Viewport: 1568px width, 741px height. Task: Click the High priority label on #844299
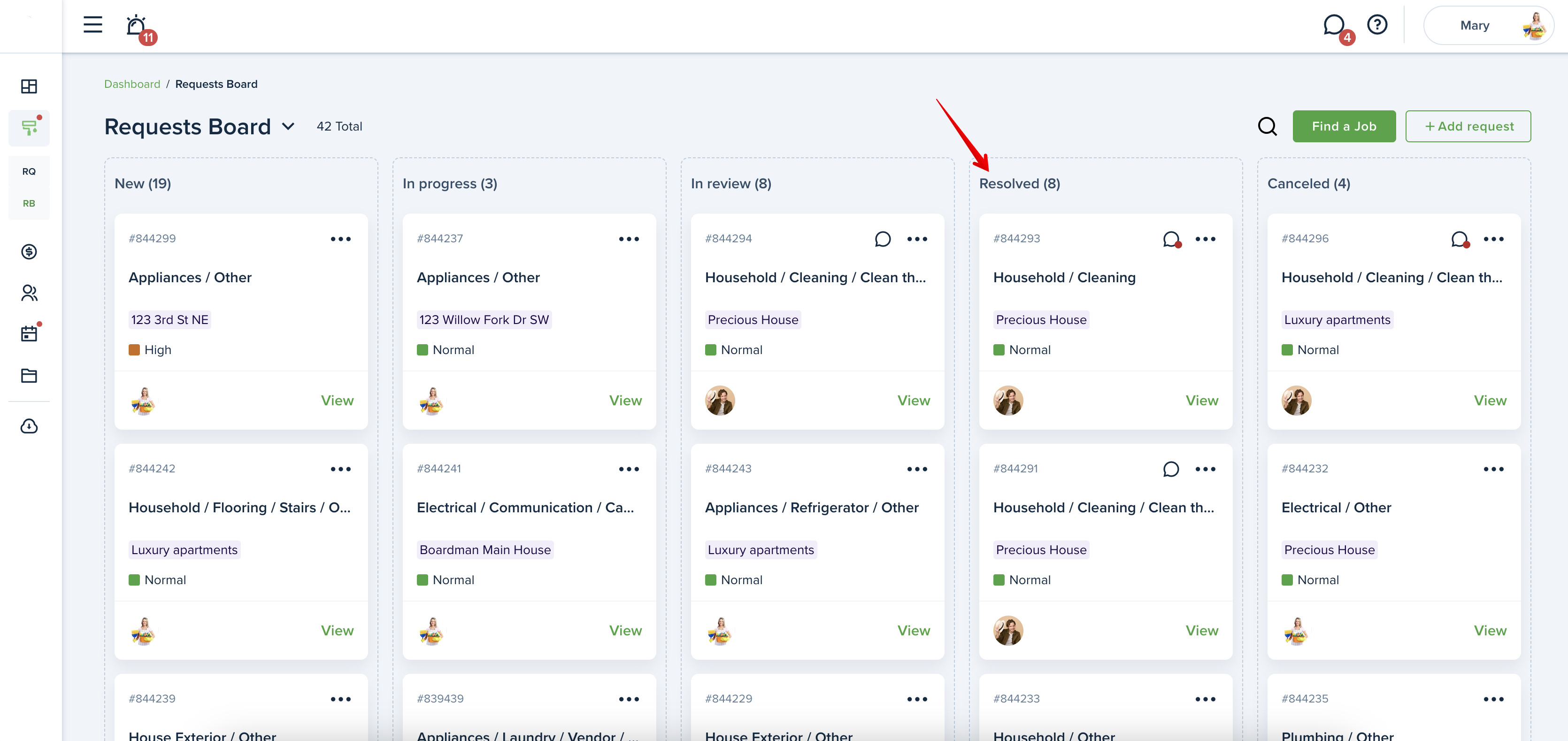150,350
